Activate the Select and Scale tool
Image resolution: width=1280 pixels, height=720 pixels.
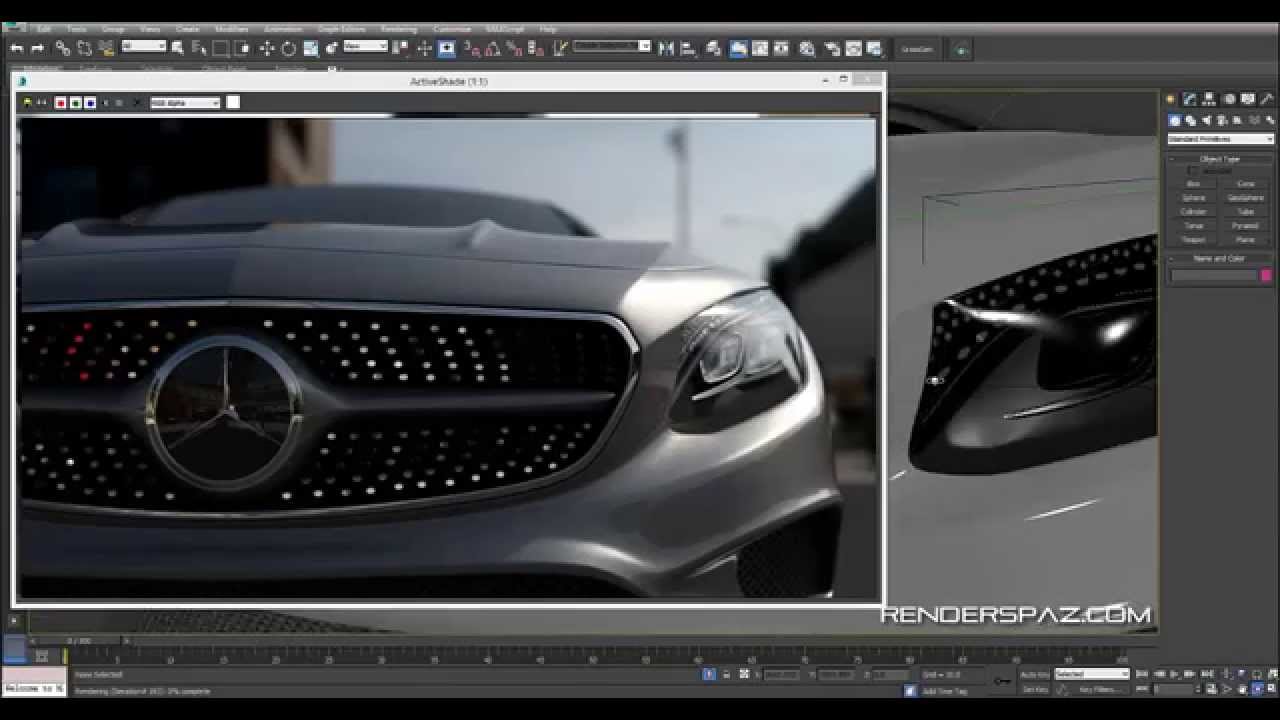click(311, 48)
